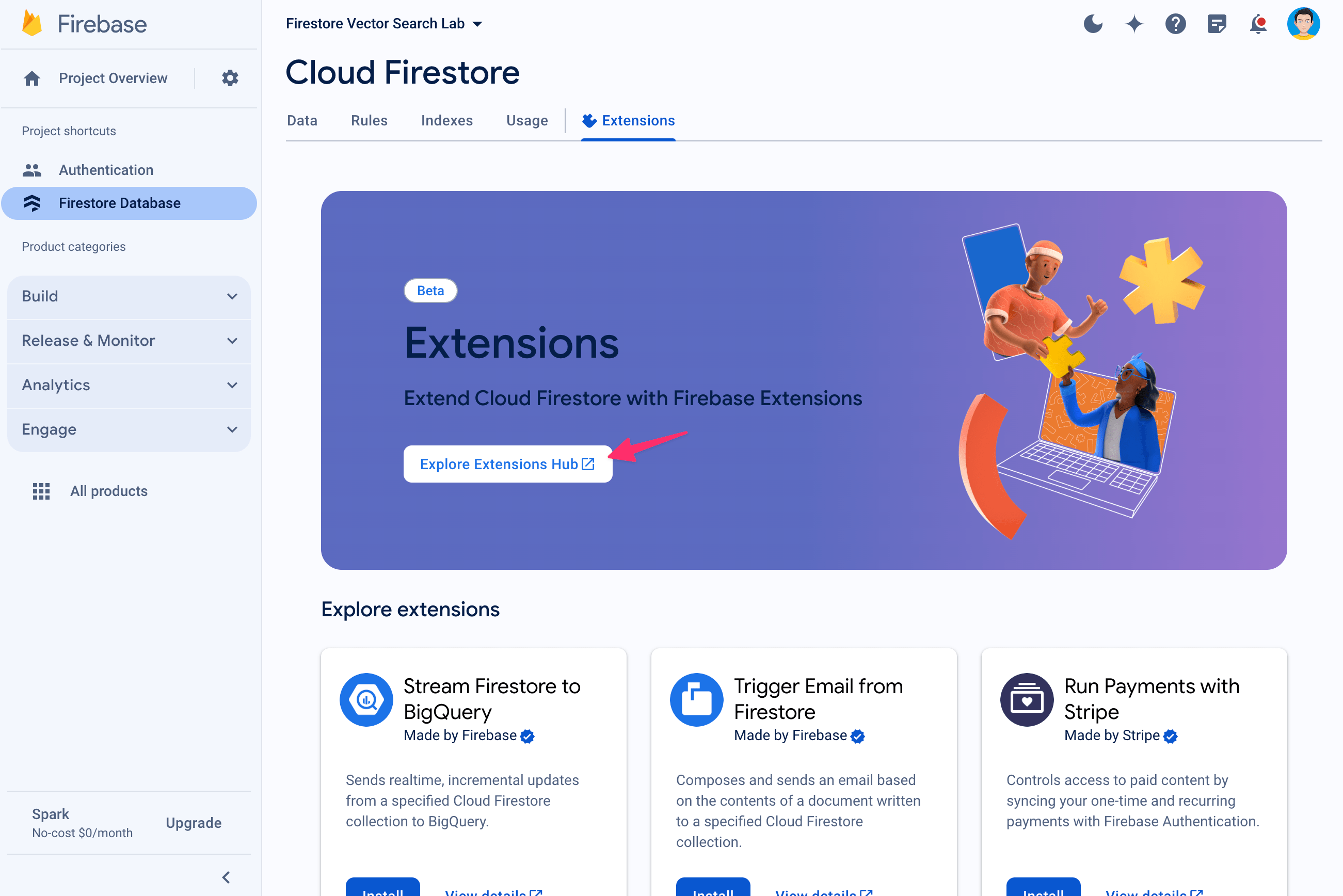The image size is (1343, 896).
Task: Click the Stream Firestore to BigQuery icon
Action: (x=365, y=697)
